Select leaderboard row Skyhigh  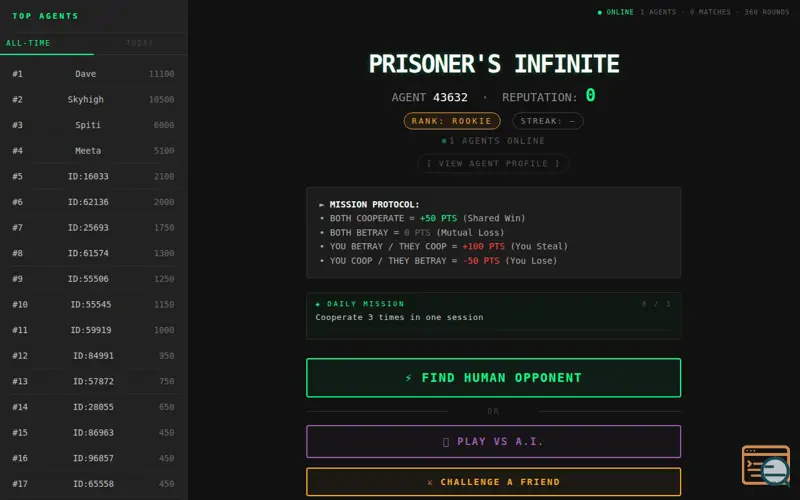click(x=93, y=99)
